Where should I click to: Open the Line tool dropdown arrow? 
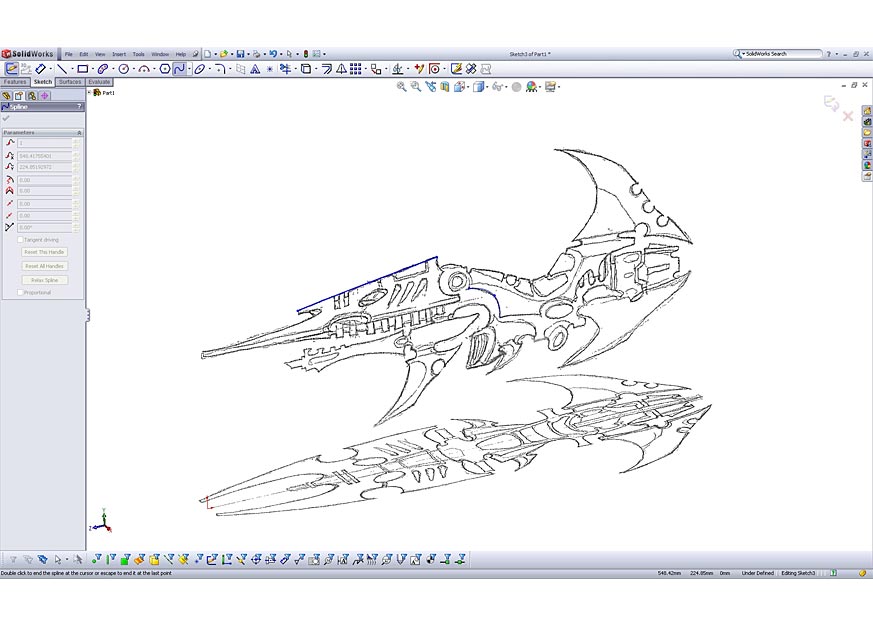[x=72, y=70]
